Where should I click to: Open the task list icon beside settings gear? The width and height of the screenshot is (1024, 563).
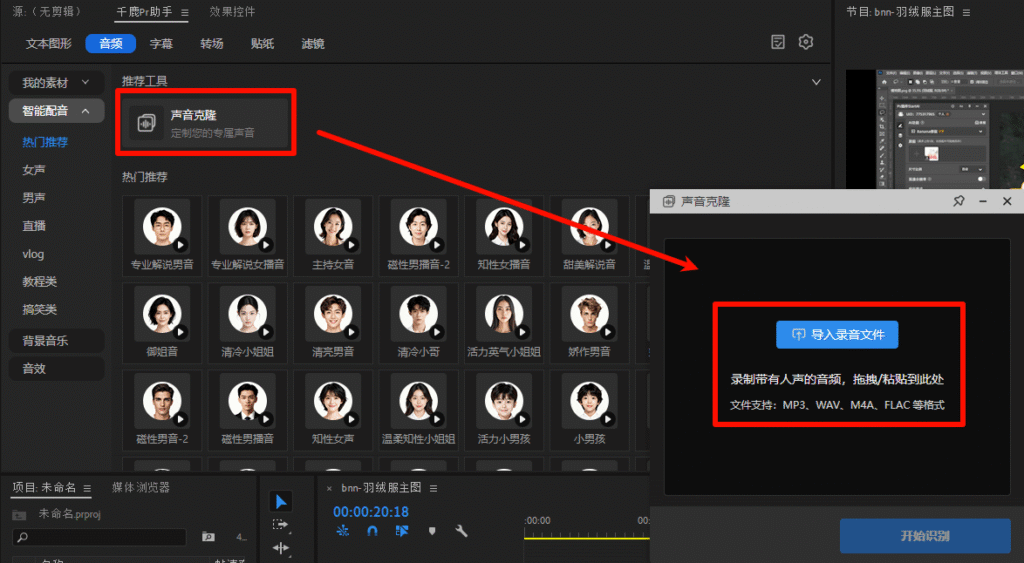(x=778, y=42)
